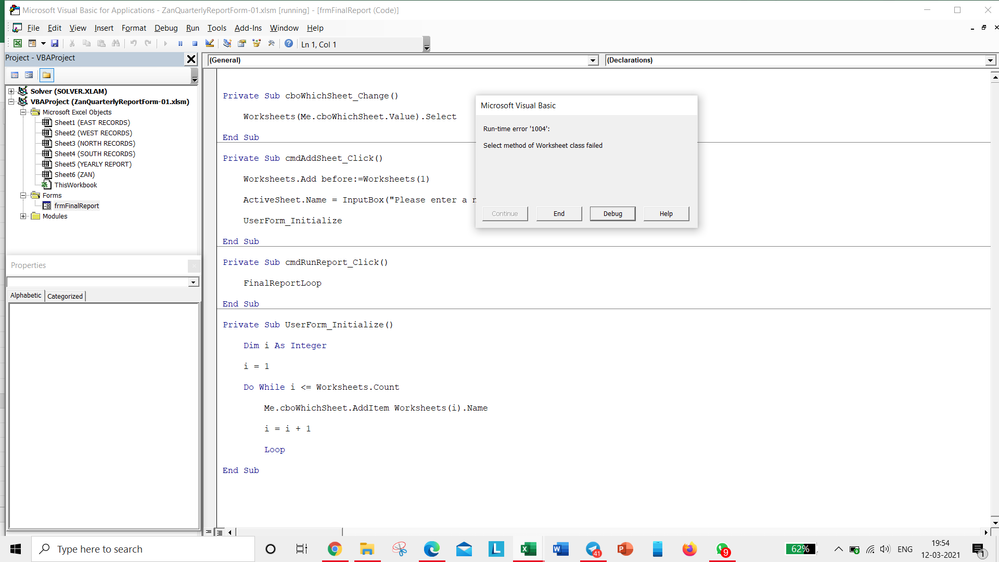Click the code window scroll-down arrow
The image size is (999, 562).
(994, 521)
